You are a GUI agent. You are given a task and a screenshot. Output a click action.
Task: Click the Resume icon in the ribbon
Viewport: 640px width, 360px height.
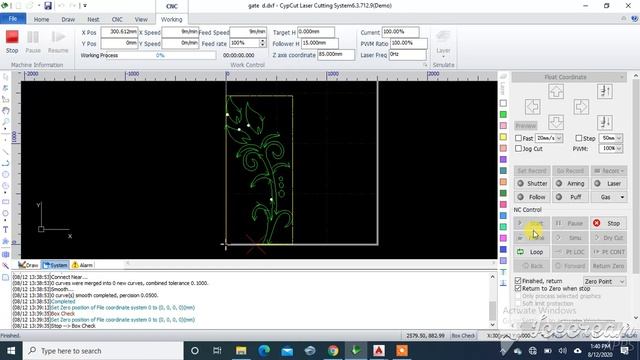58,37
